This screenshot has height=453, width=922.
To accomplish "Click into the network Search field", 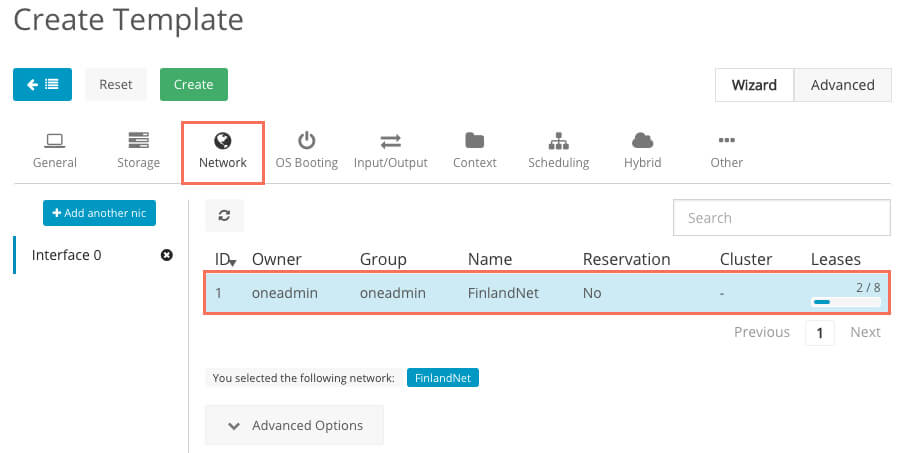I will [x=781, y=218].
